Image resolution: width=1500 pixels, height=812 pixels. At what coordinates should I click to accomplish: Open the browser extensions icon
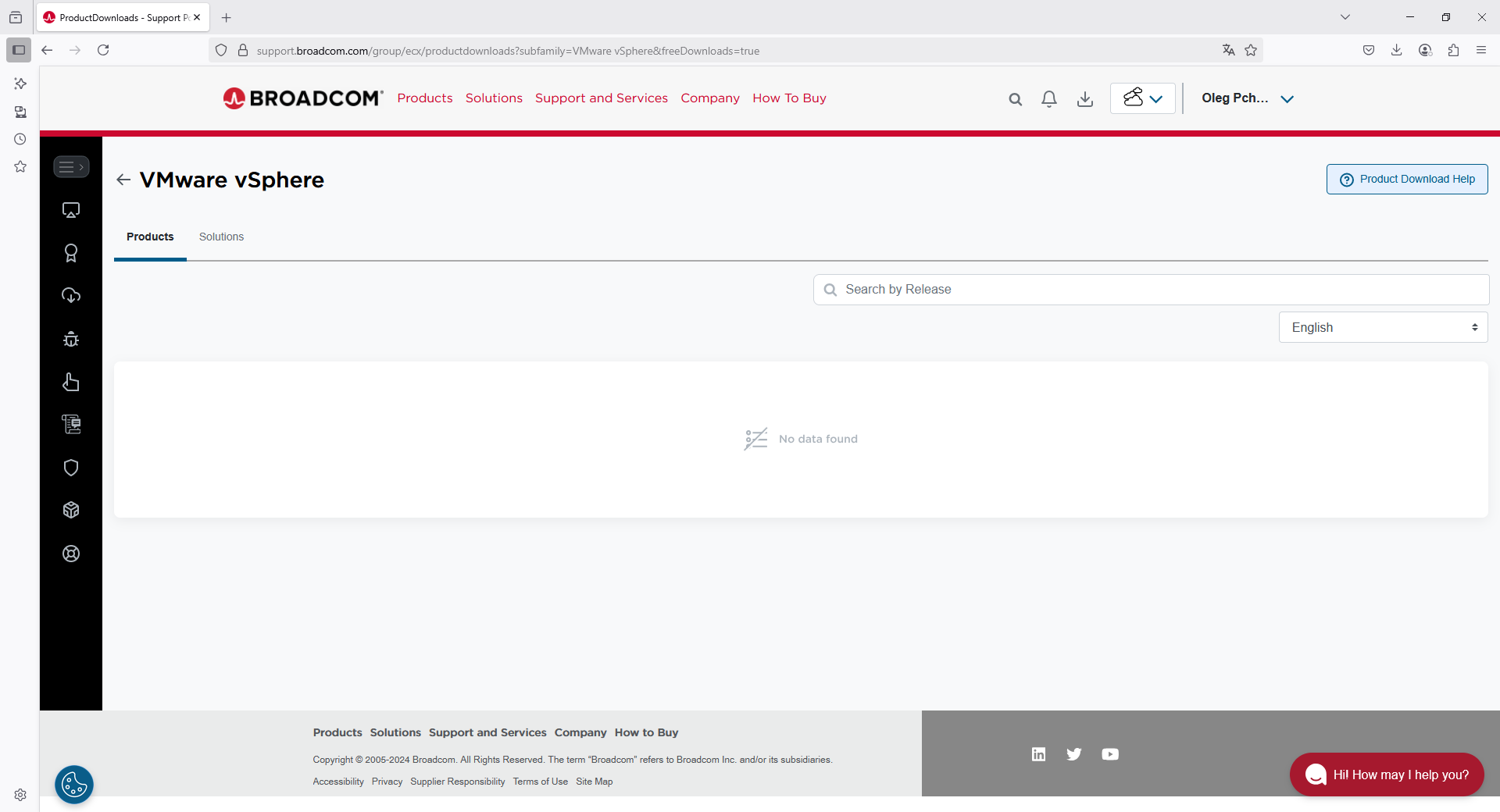click(x=1453, y=50)
